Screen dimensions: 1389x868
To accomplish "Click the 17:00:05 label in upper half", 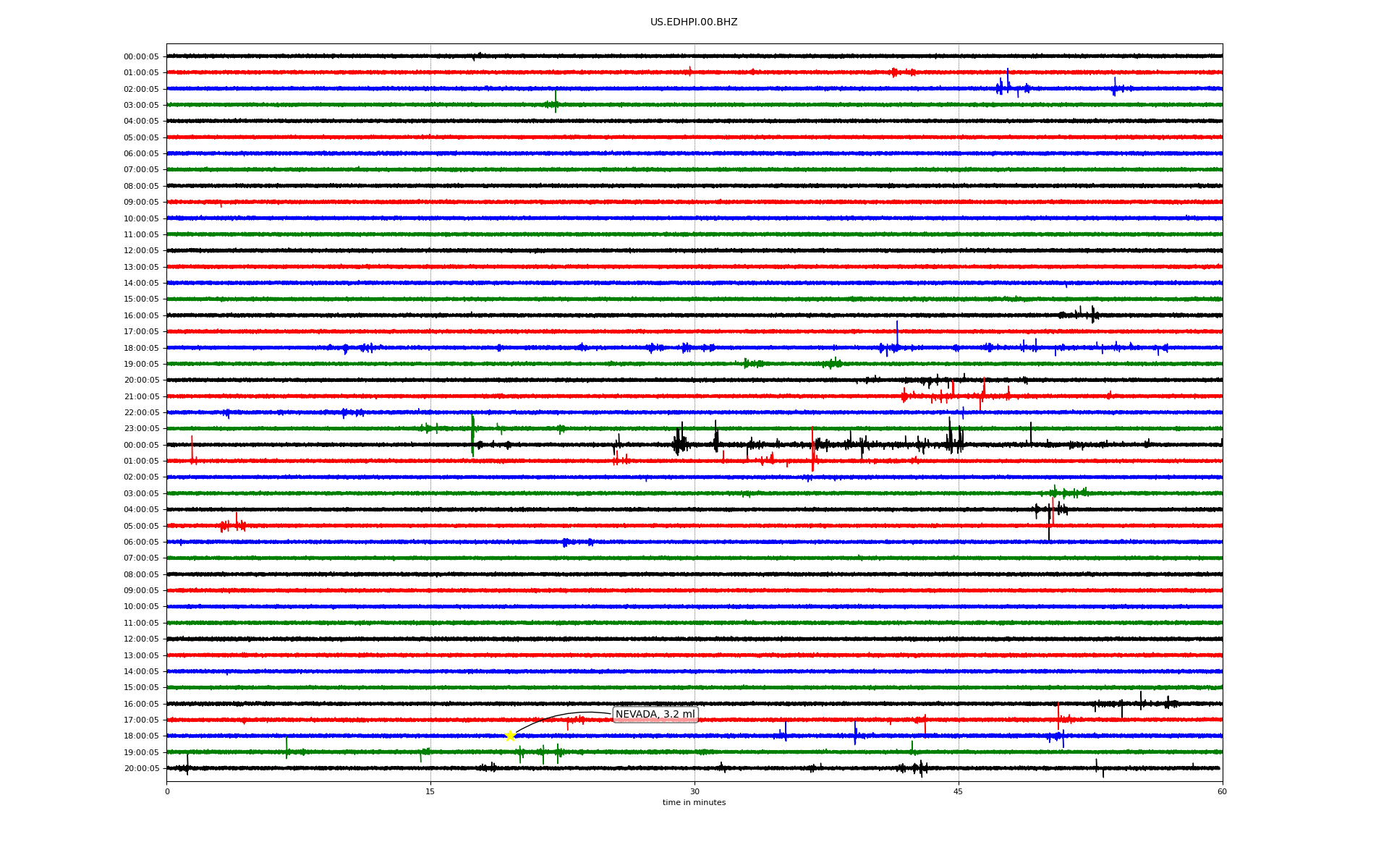I will tap(141, 332).
